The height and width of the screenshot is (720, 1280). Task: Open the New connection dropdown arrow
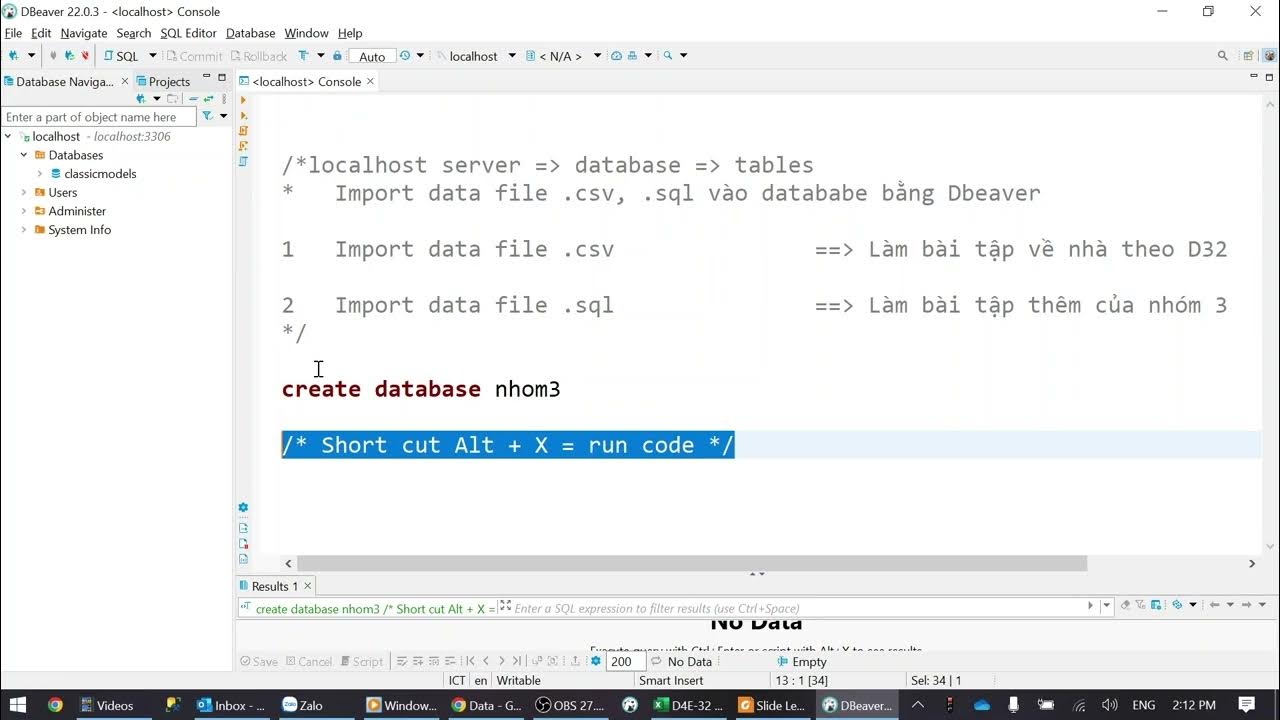pos(31,56)
